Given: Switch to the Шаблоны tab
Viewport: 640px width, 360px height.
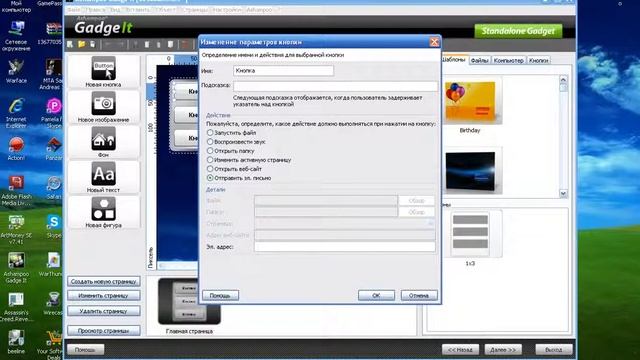Looking at the screenshot, I should pyautogui.click(x=454, y=60).
